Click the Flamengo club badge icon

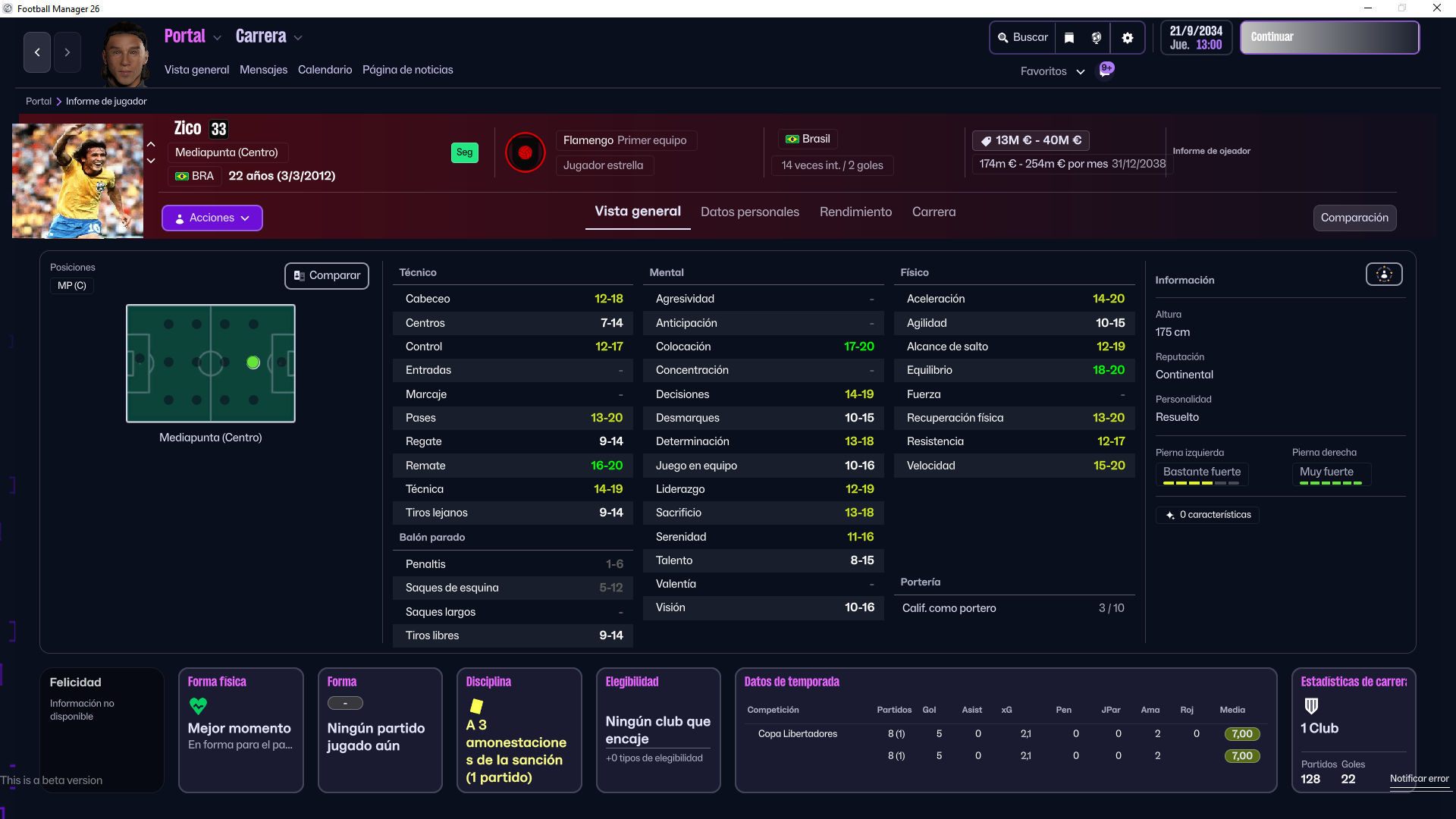(x=525, y=152)
